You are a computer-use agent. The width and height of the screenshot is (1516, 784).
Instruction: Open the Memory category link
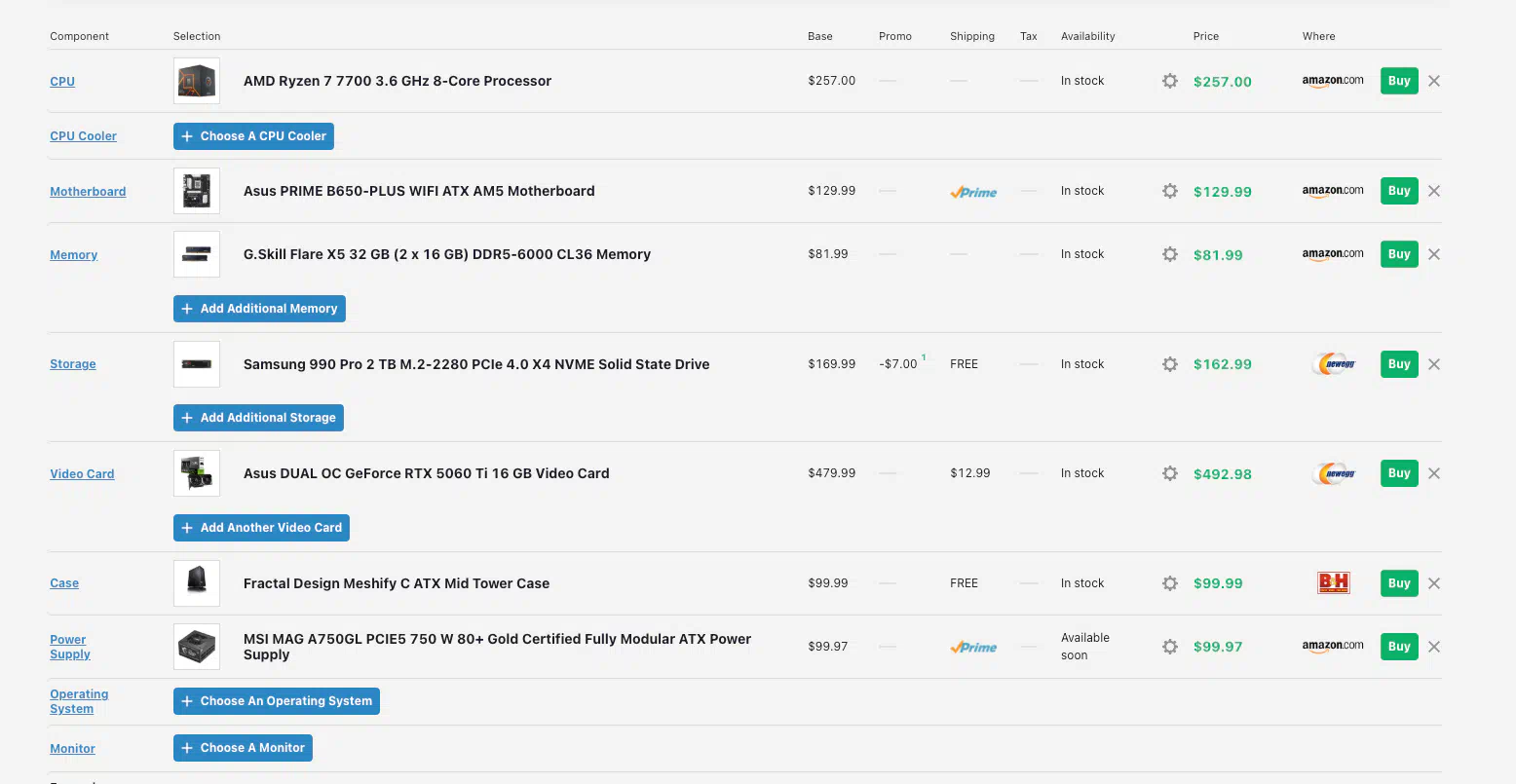74,255
